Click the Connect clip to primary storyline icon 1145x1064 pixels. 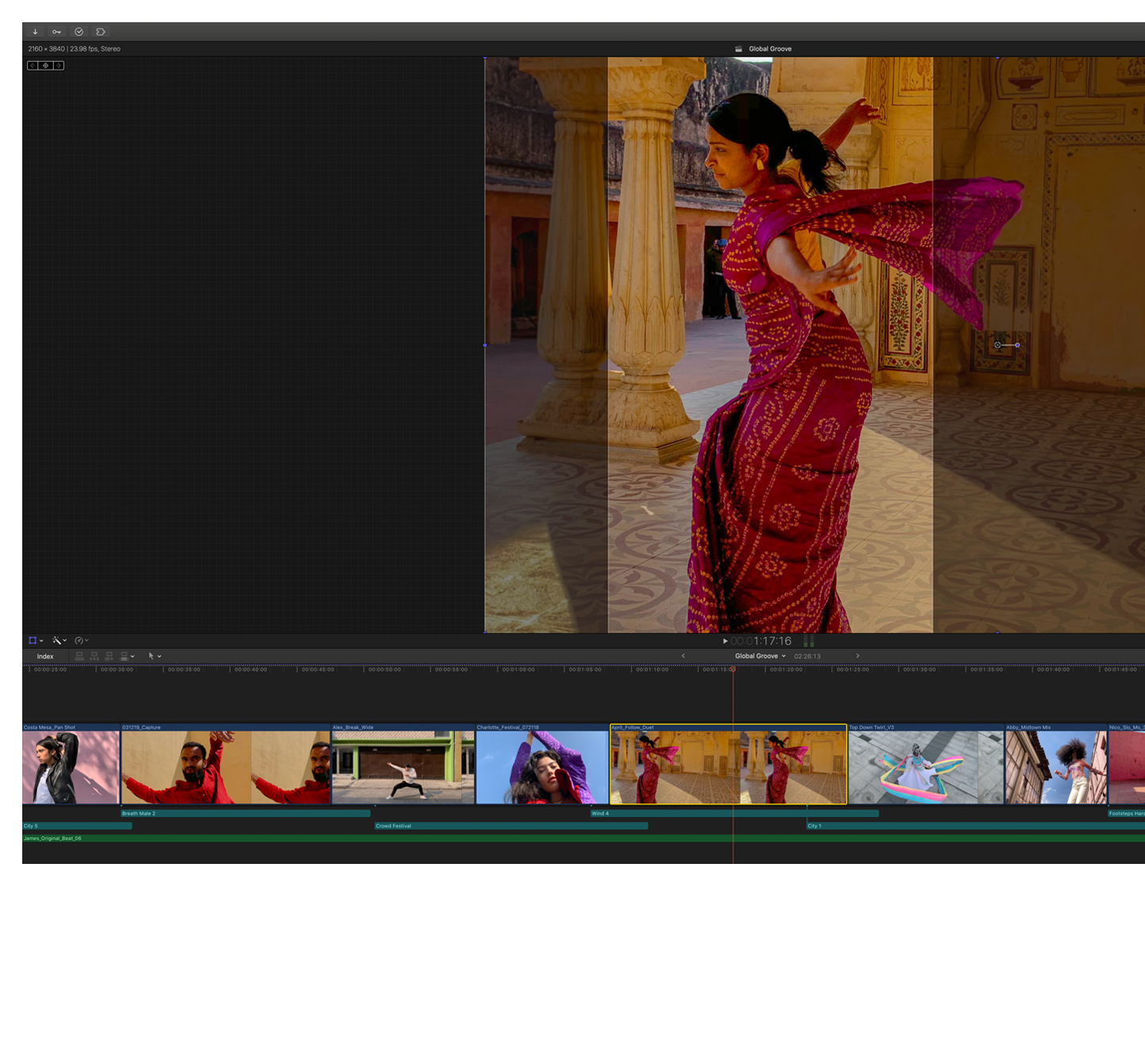point(79,656)
